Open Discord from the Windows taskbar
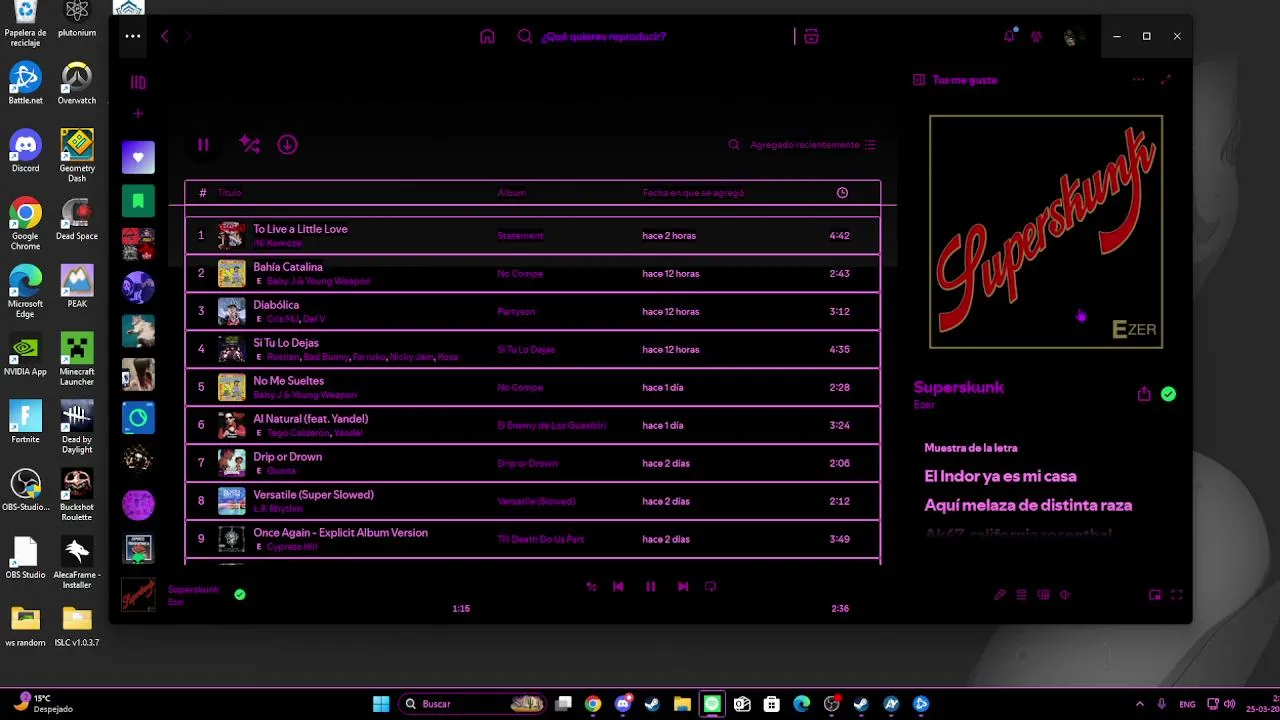Screen dimensions: 1280x720 [623, 704]
